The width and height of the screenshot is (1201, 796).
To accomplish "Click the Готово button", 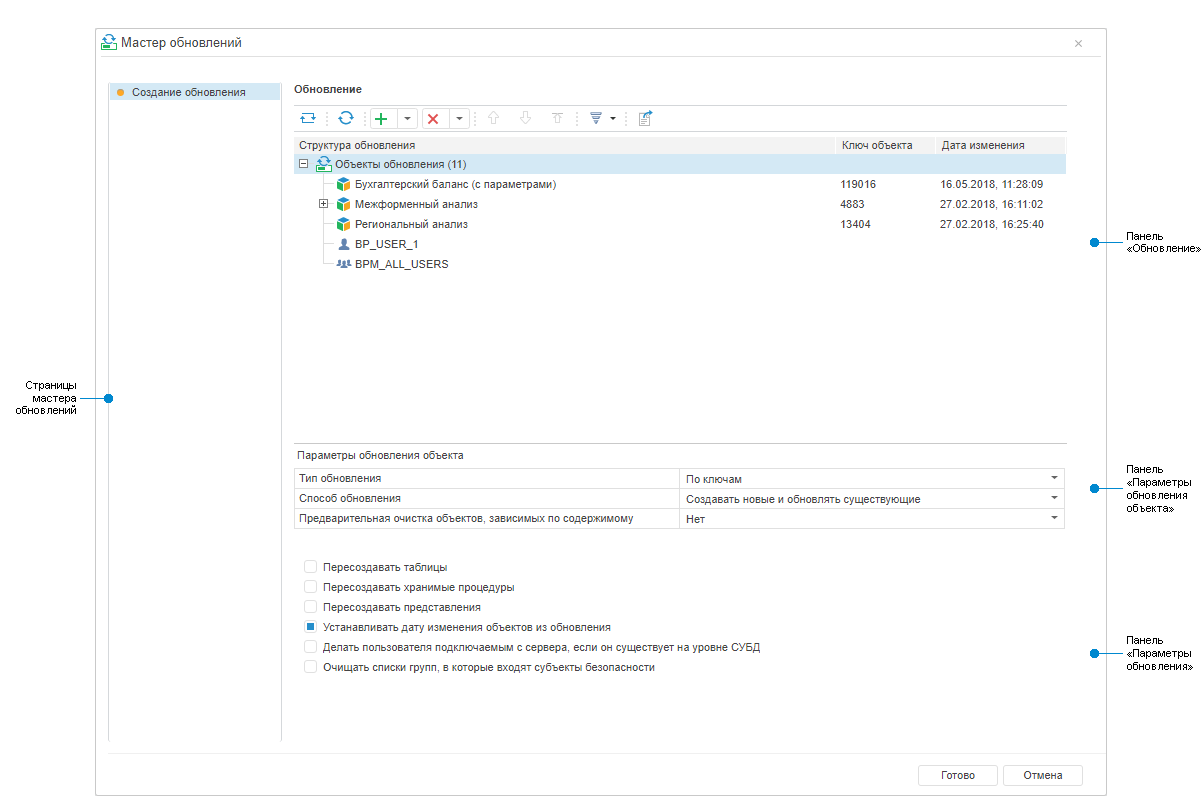I will coord(957,775).
